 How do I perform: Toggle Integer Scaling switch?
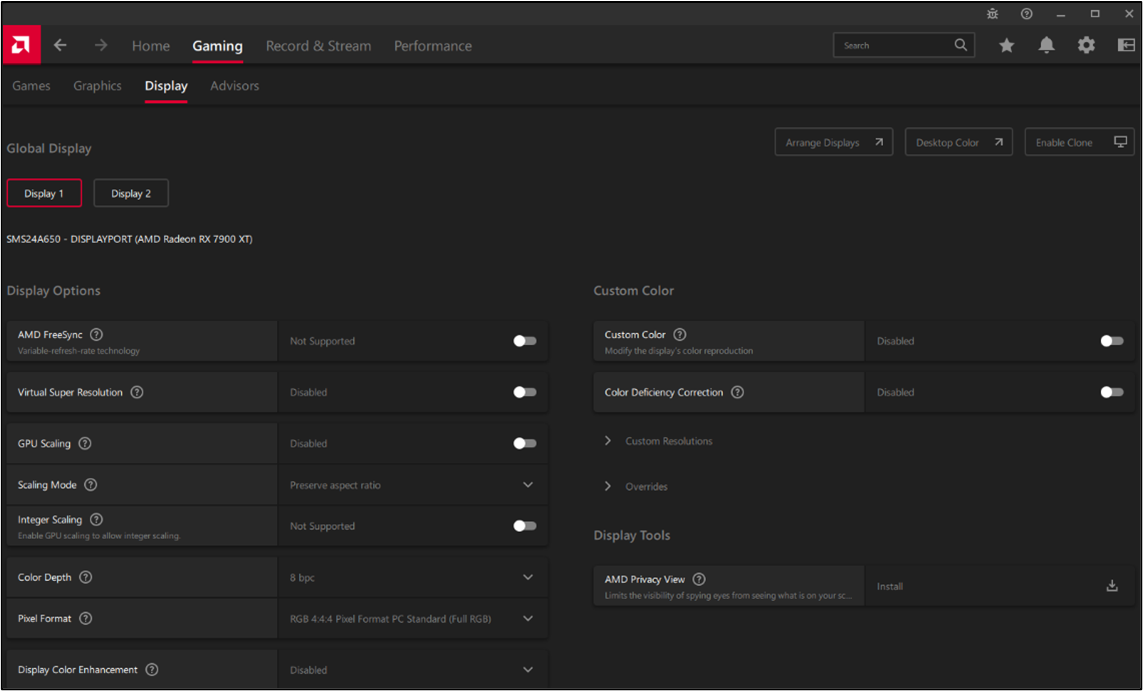tap(525, 526)
